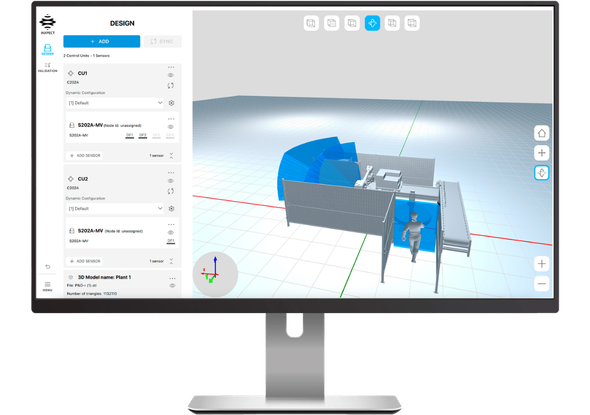Select the fifth cube view preset

pos(392,23)
